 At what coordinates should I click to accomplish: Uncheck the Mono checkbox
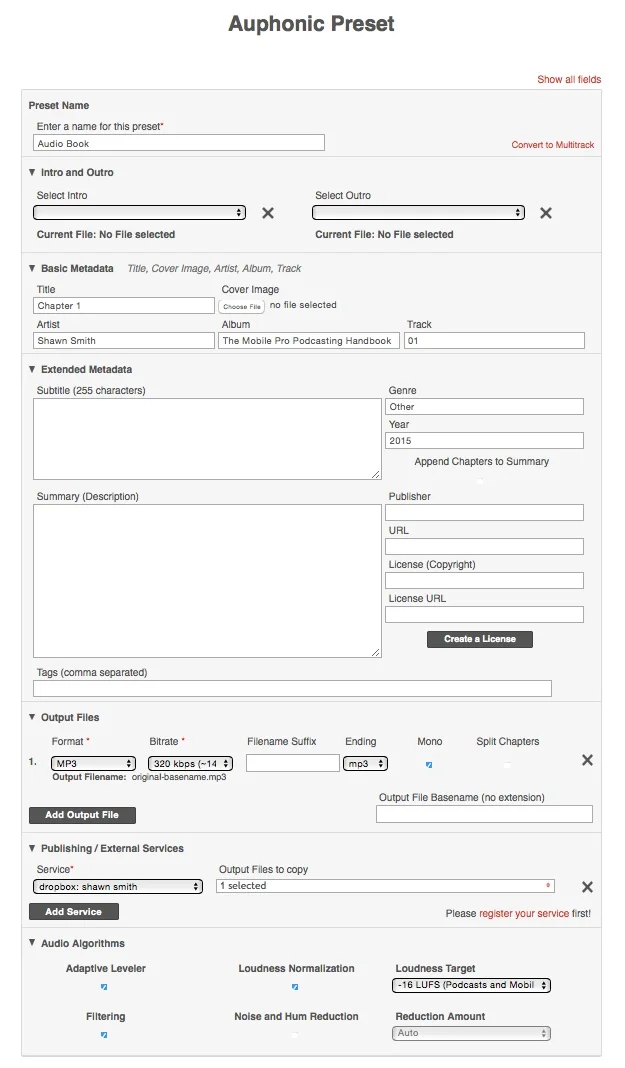coord(429,764)
